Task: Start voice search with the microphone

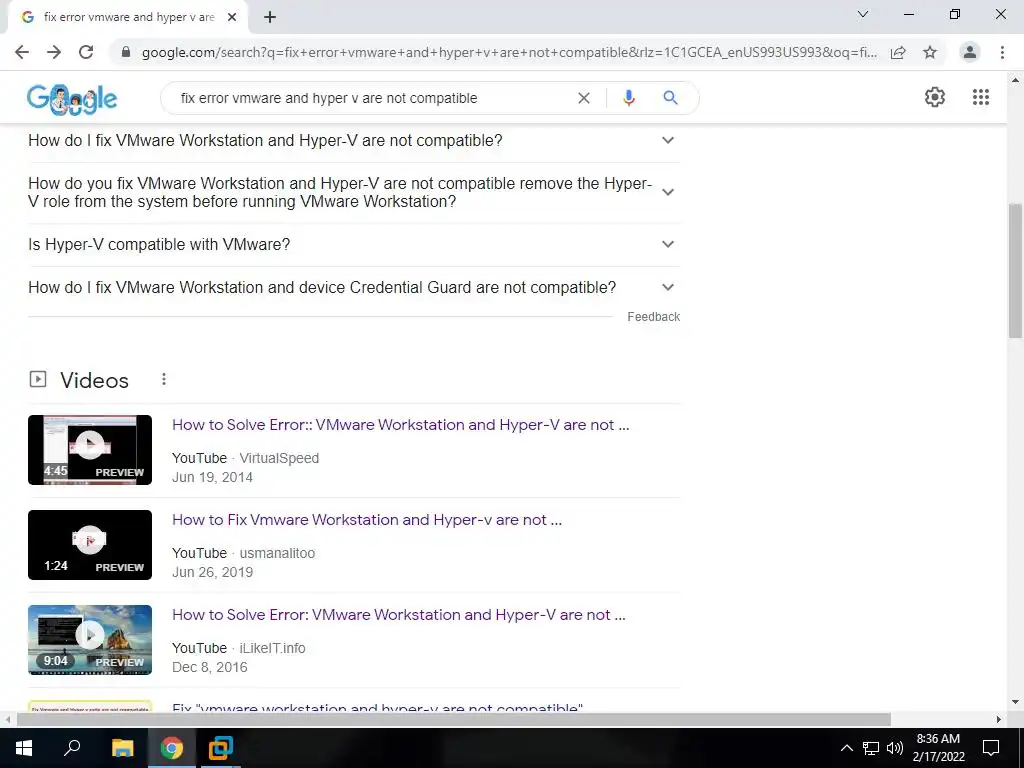Action: [x=629, y=98]
